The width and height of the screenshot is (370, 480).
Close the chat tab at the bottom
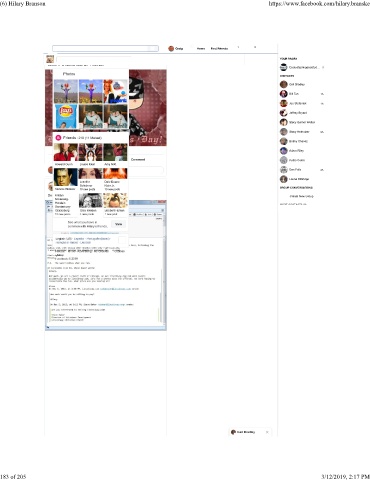(x=267, y=432)
